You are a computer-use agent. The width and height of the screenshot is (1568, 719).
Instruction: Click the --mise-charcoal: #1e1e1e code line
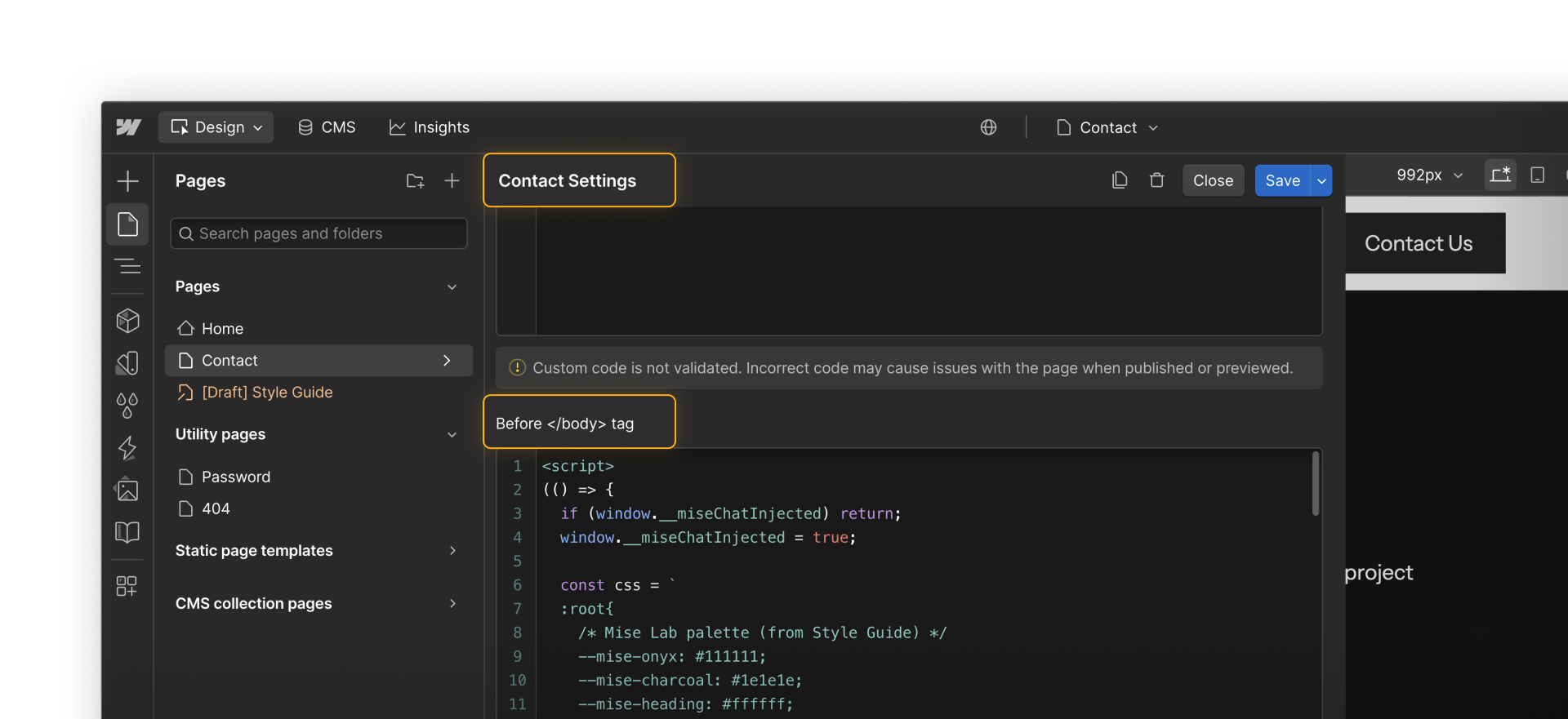click(690, 681)
